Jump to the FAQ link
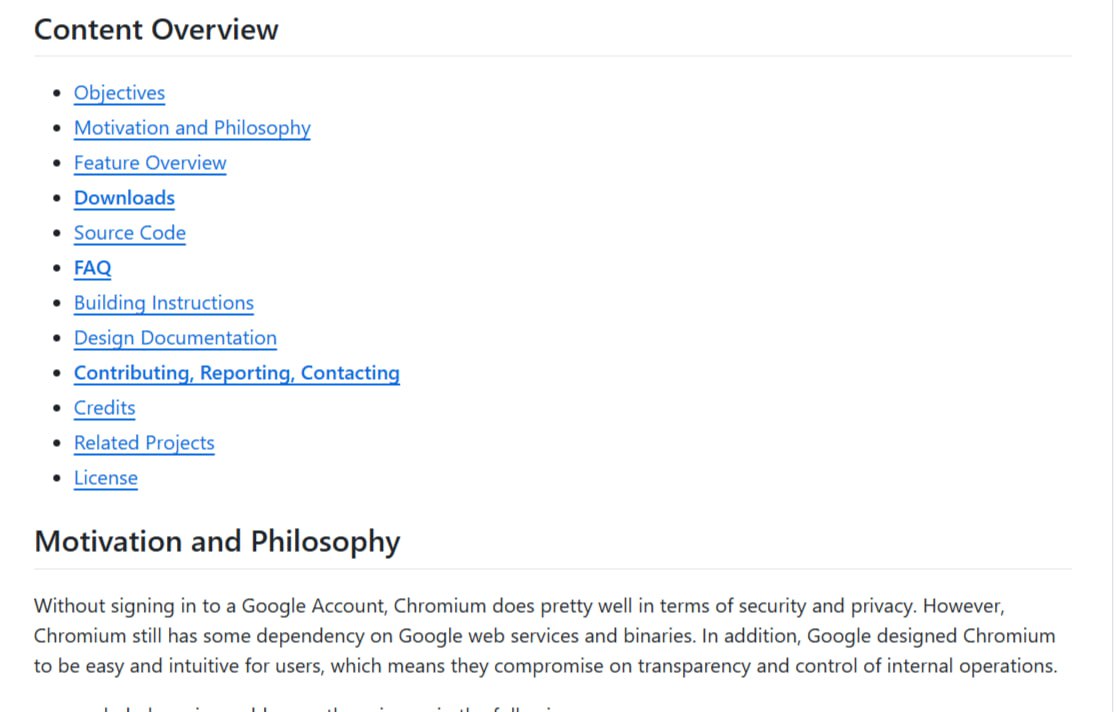 [x=92, y=268]
